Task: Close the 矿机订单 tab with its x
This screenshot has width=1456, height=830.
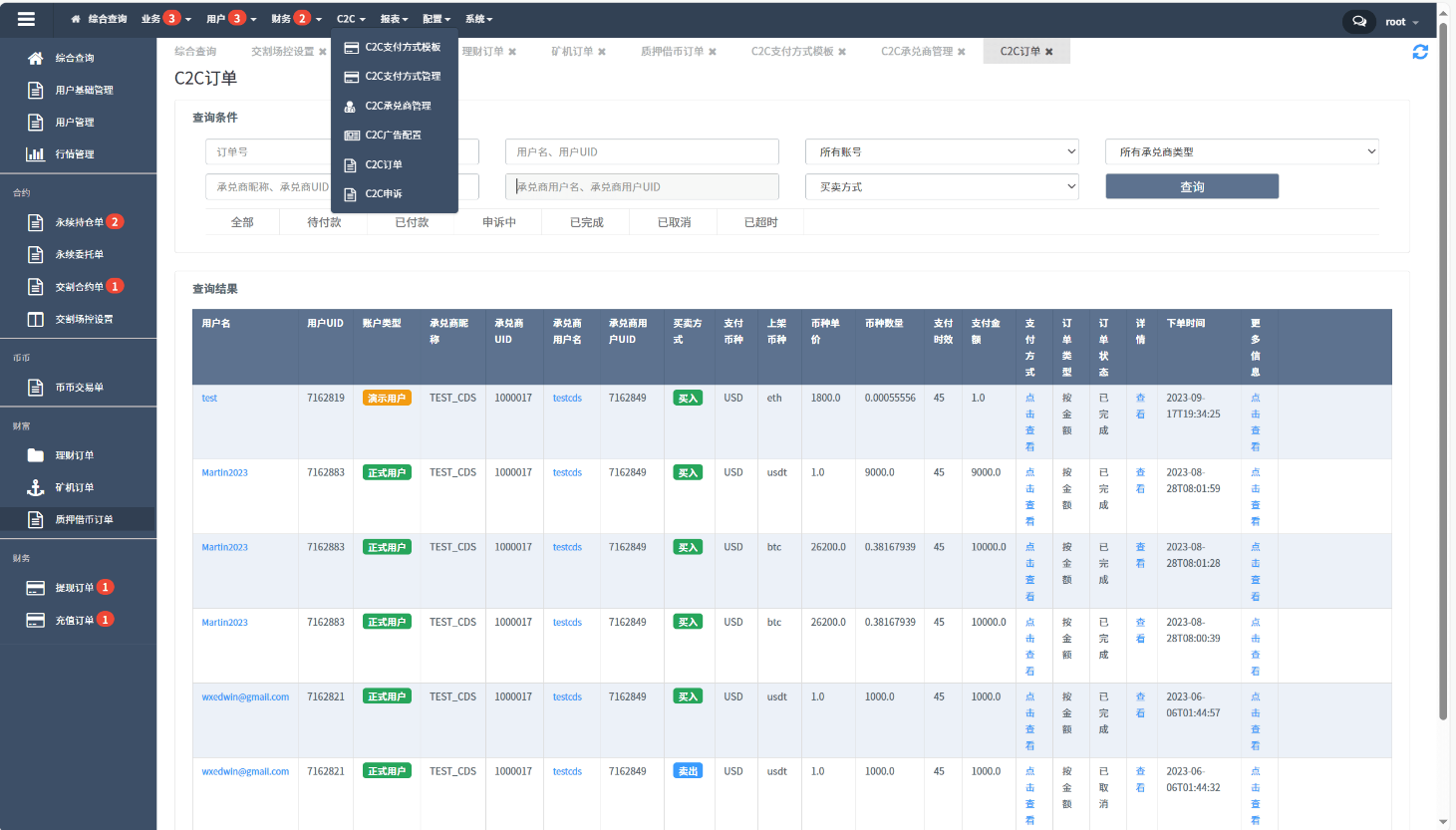Action: (602, 52)
